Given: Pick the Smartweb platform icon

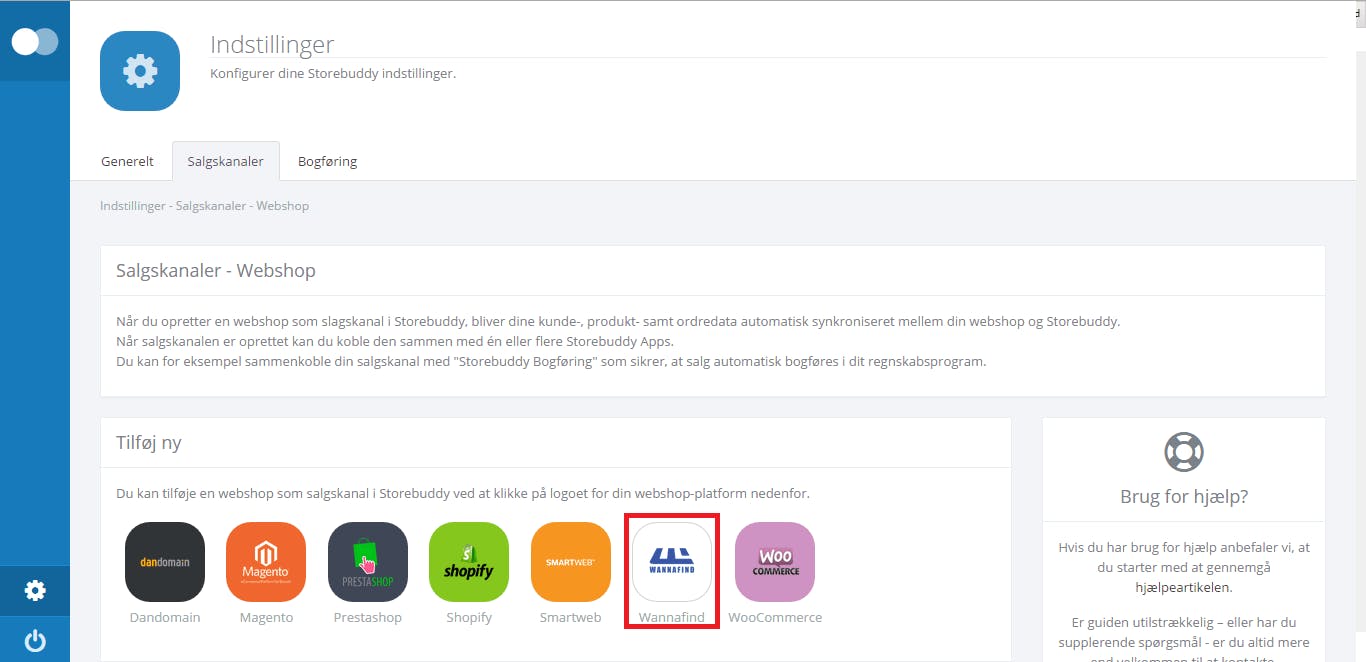Looking at the screenshot, I should 571,562.
